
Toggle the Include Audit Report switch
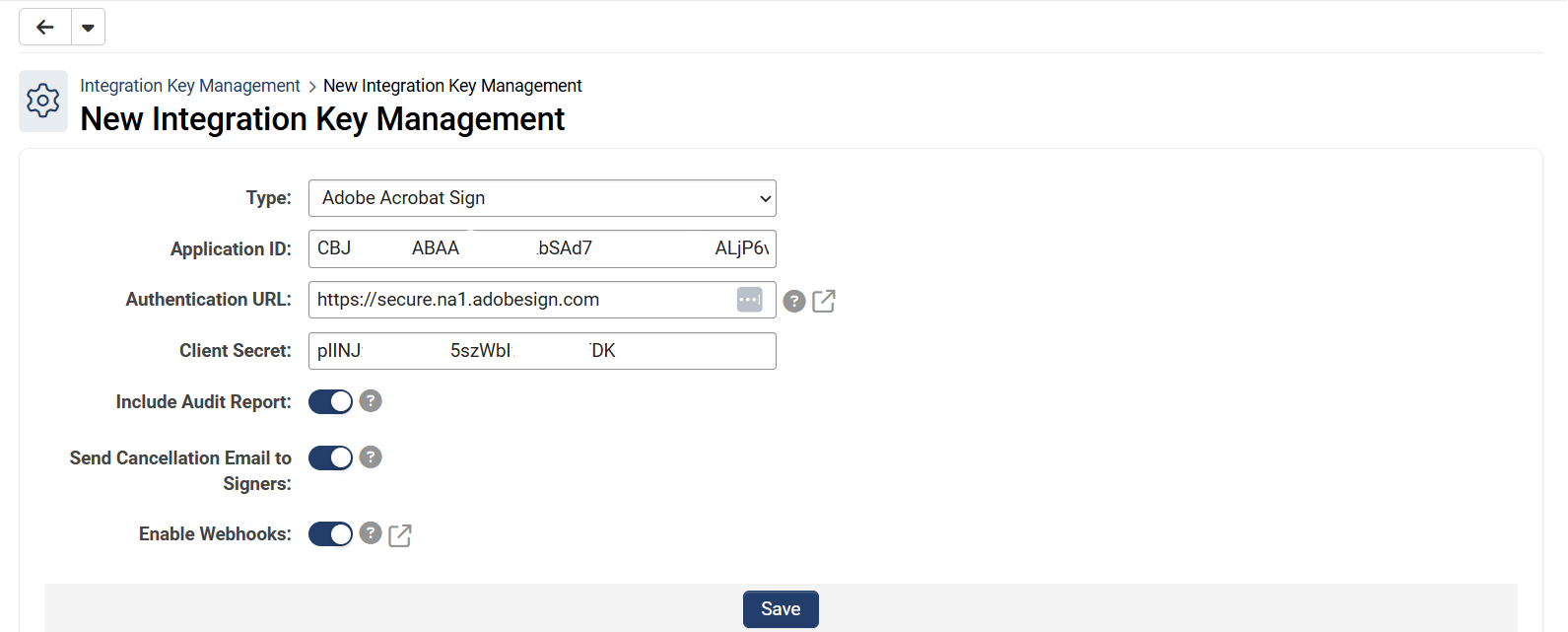coord(330,401)
